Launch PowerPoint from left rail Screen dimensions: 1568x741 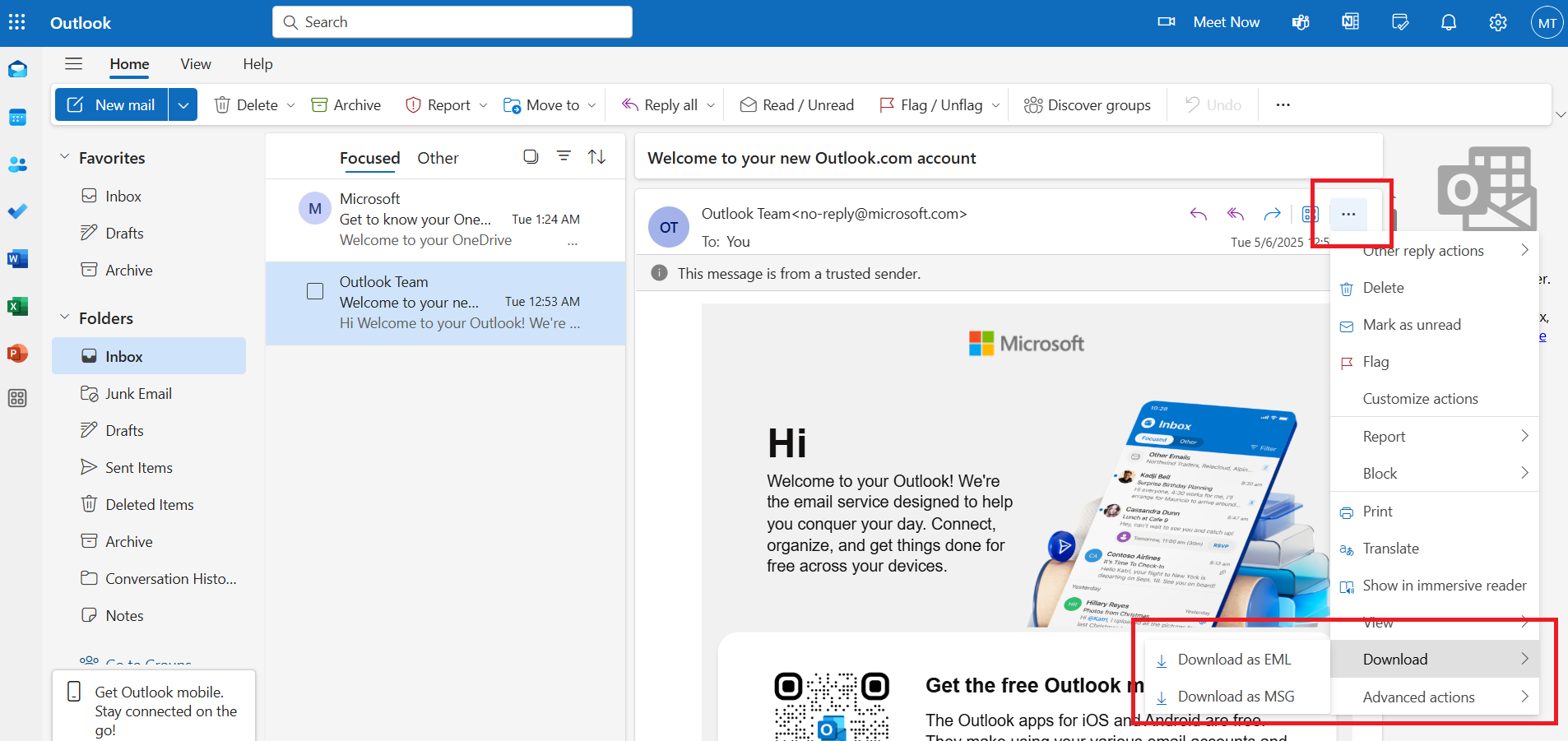point(17,353)
